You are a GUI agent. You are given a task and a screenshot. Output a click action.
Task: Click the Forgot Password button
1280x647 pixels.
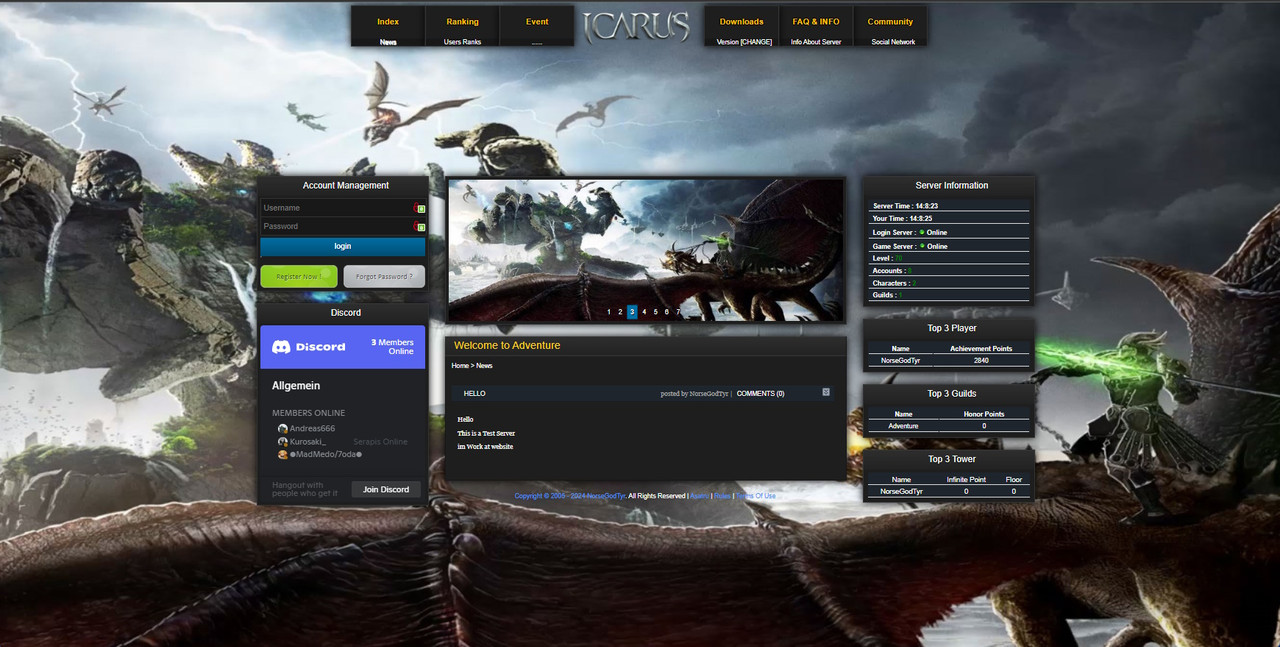point(384,276)
